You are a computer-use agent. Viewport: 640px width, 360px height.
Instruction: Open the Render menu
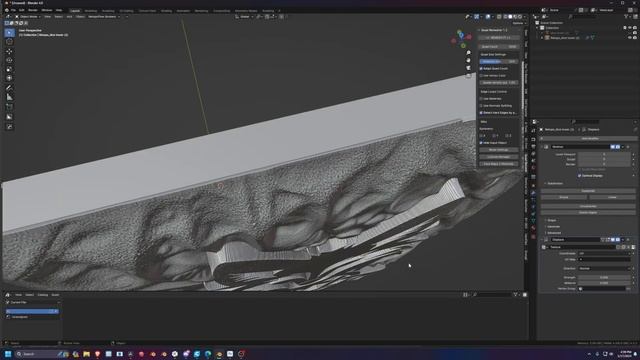click(33, 10)
